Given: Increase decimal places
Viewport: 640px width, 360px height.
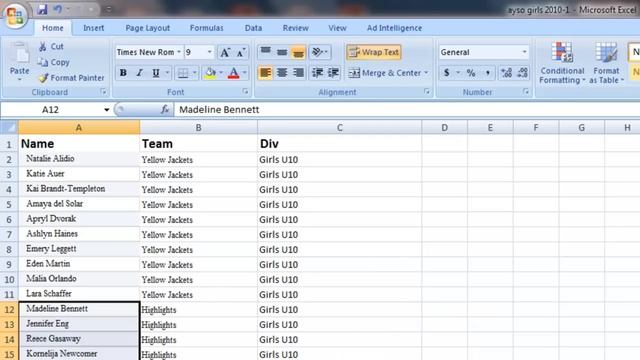Looking at the screenshot, I should tap(507, 73).
